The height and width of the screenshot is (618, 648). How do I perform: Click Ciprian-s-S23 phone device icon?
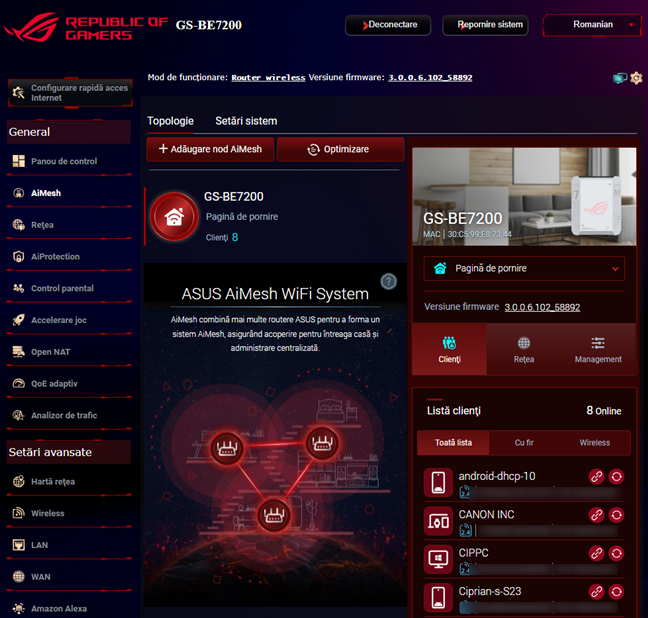[438, 598]
